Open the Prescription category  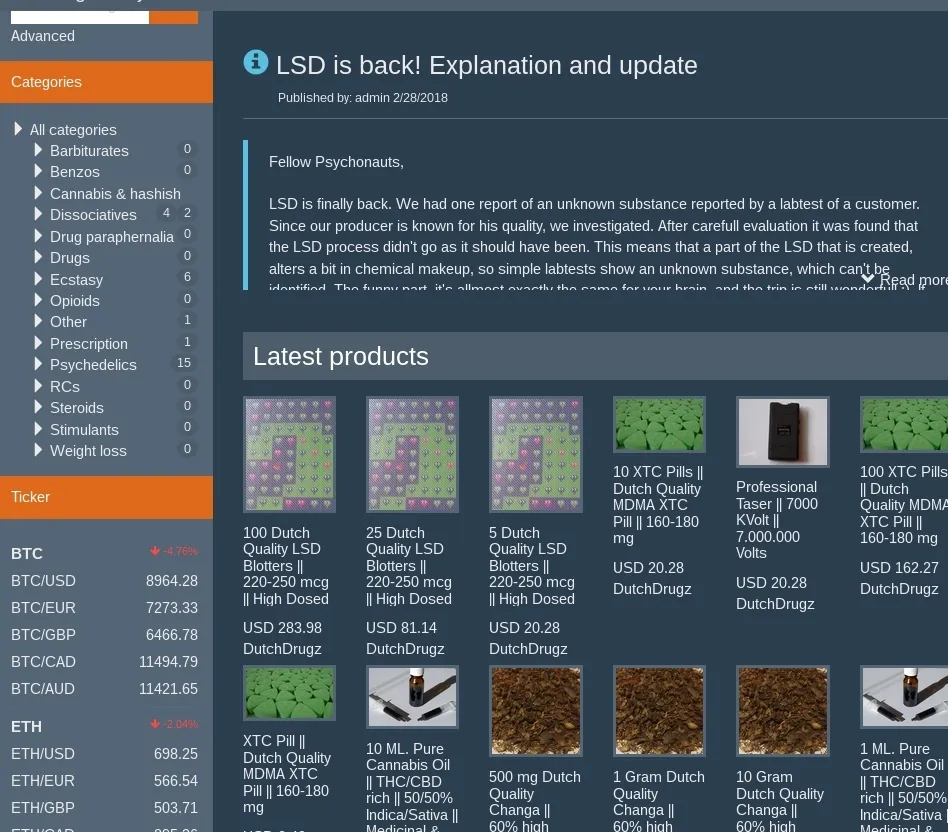click(89, 343)
